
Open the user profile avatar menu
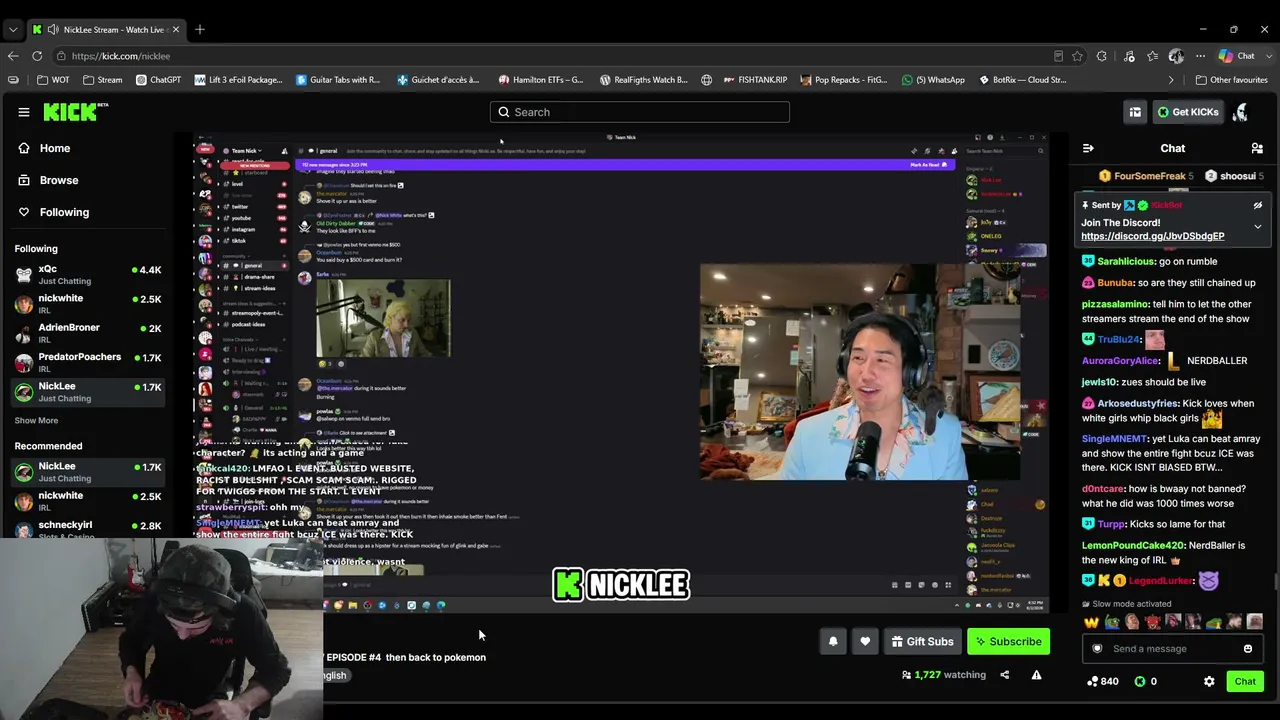point(1240,112)
